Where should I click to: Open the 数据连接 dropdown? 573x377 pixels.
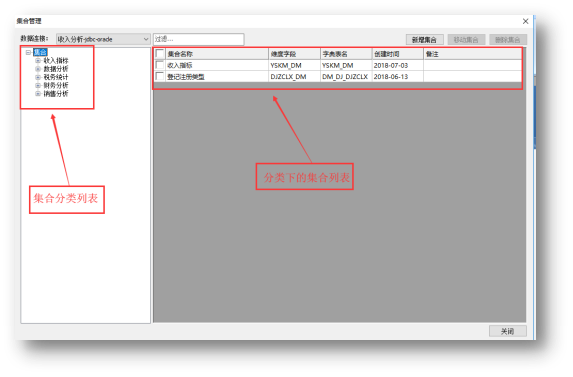tap(103, 39)
